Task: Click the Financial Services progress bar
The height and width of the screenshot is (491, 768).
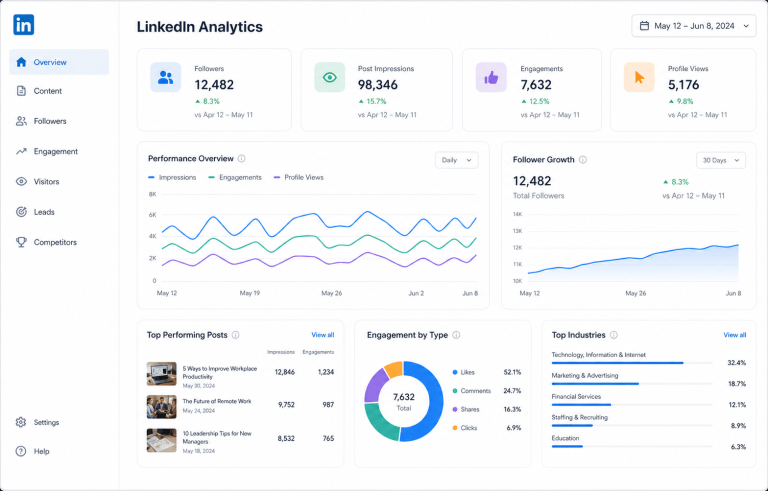Action: [x=632, y=405]
